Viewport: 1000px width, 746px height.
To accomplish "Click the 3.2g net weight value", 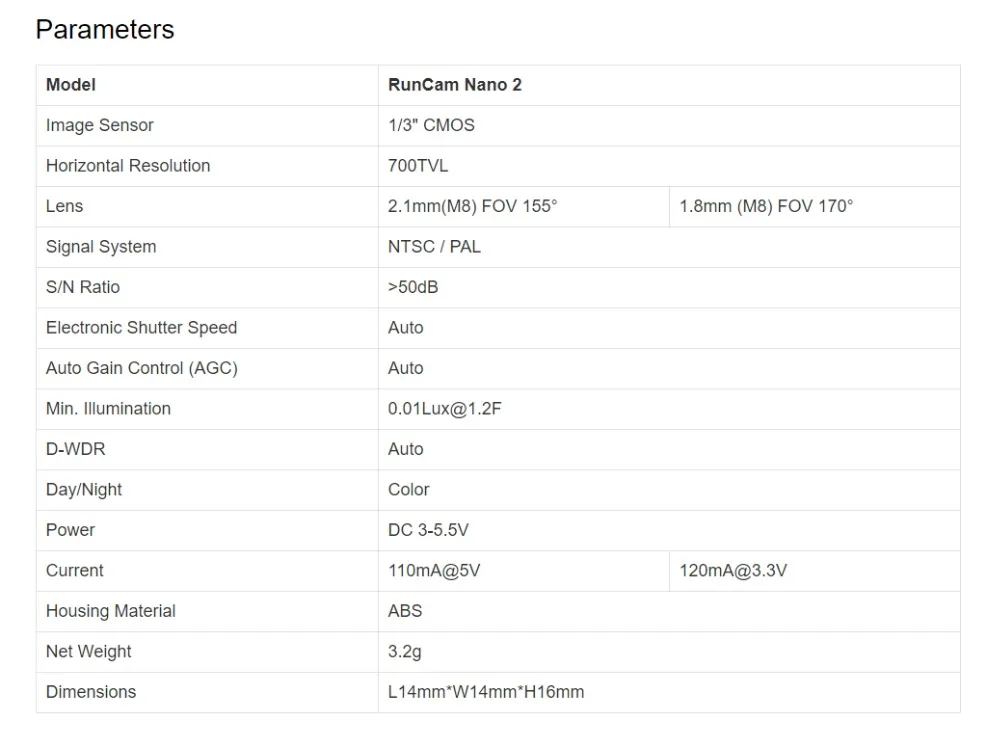I will (404, 652).
